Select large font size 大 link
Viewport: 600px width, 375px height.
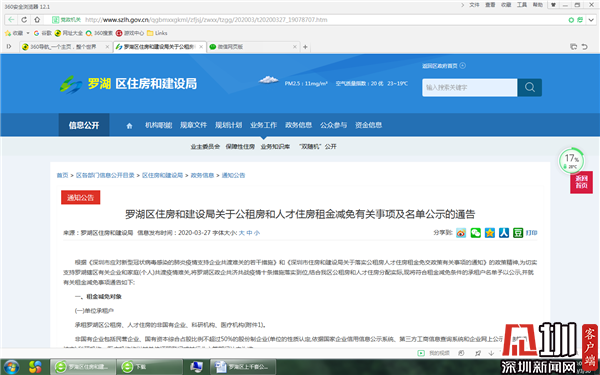point(241,233)
